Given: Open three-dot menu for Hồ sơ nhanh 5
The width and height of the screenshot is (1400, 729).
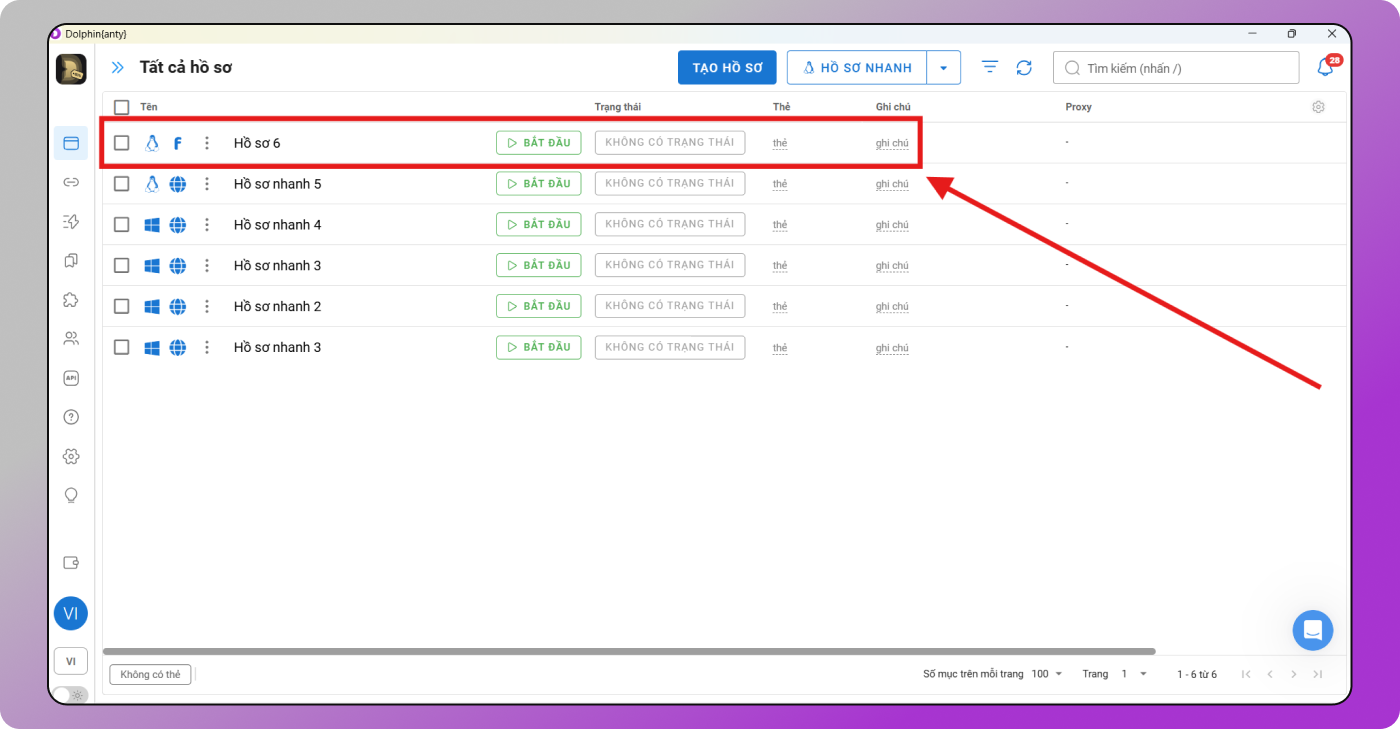Looking at the screenshot, I should coord(207,184).
